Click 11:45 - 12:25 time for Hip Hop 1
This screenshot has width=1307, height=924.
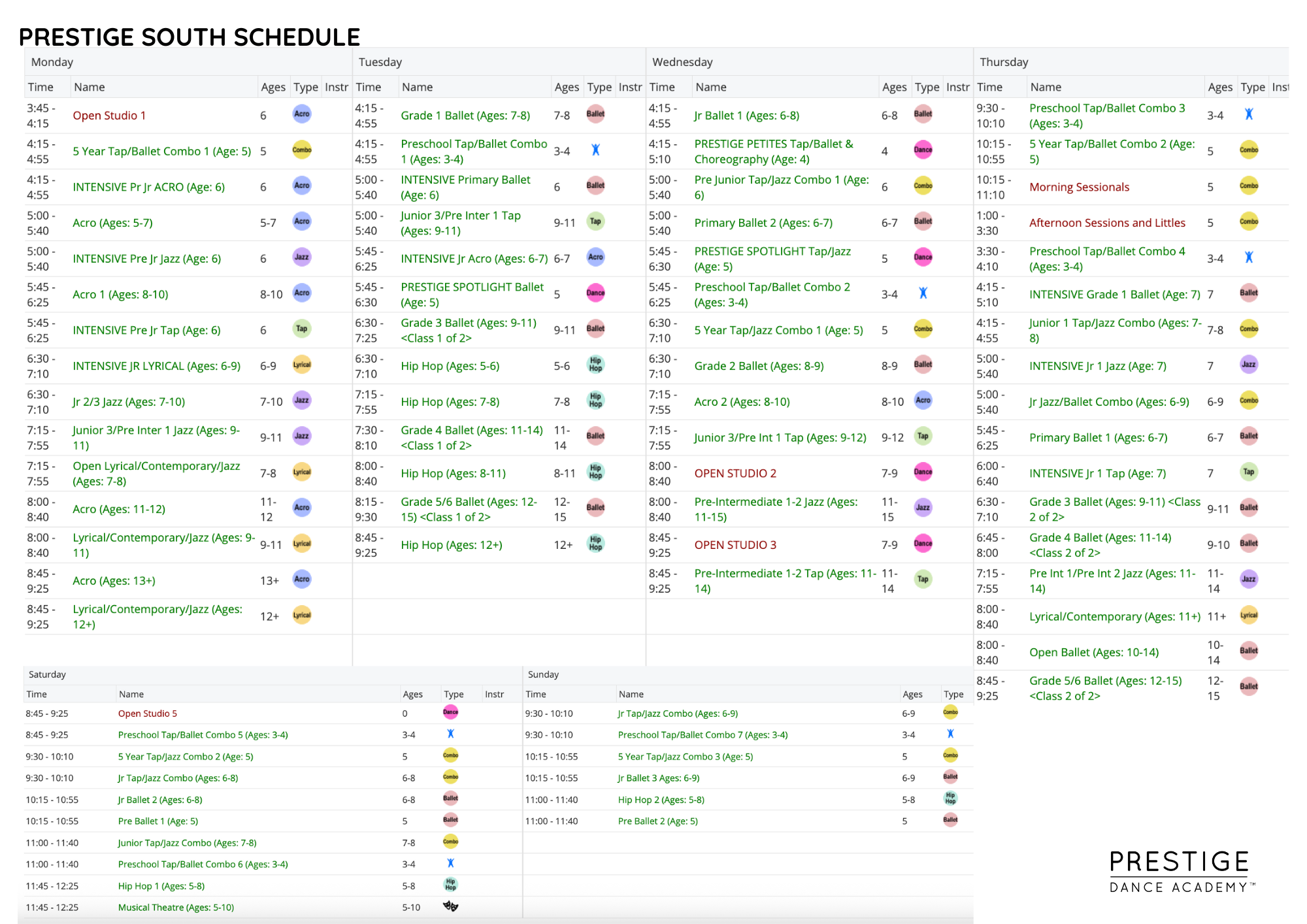point(52,886)
